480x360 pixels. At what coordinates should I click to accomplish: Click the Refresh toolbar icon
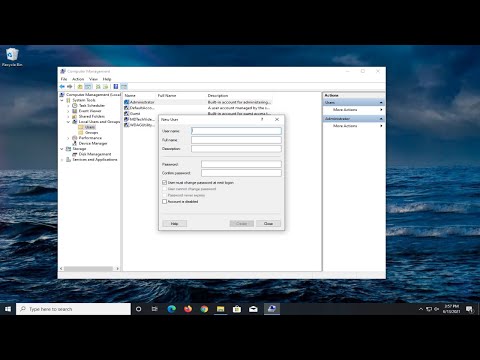click(98, 87)
